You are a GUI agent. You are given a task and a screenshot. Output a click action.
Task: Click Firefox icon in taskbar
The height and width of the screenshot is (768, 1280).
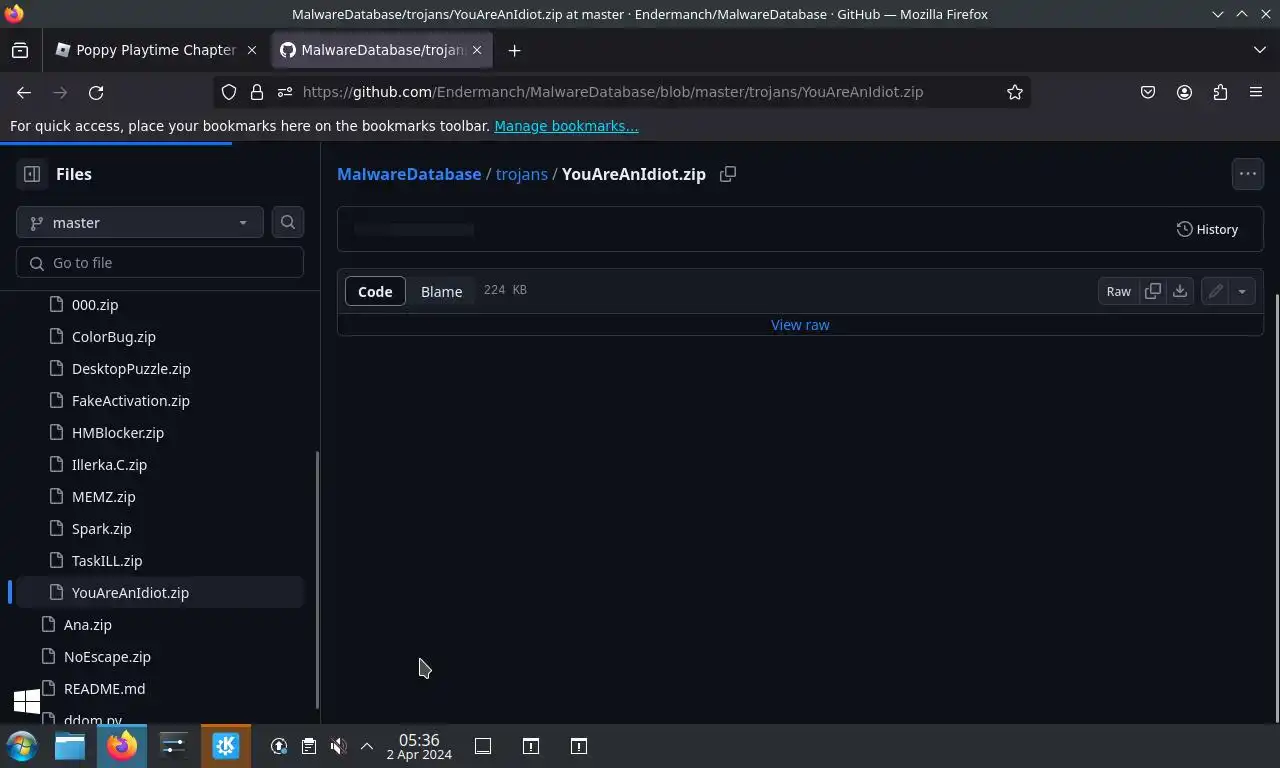[x=122, y=746]
